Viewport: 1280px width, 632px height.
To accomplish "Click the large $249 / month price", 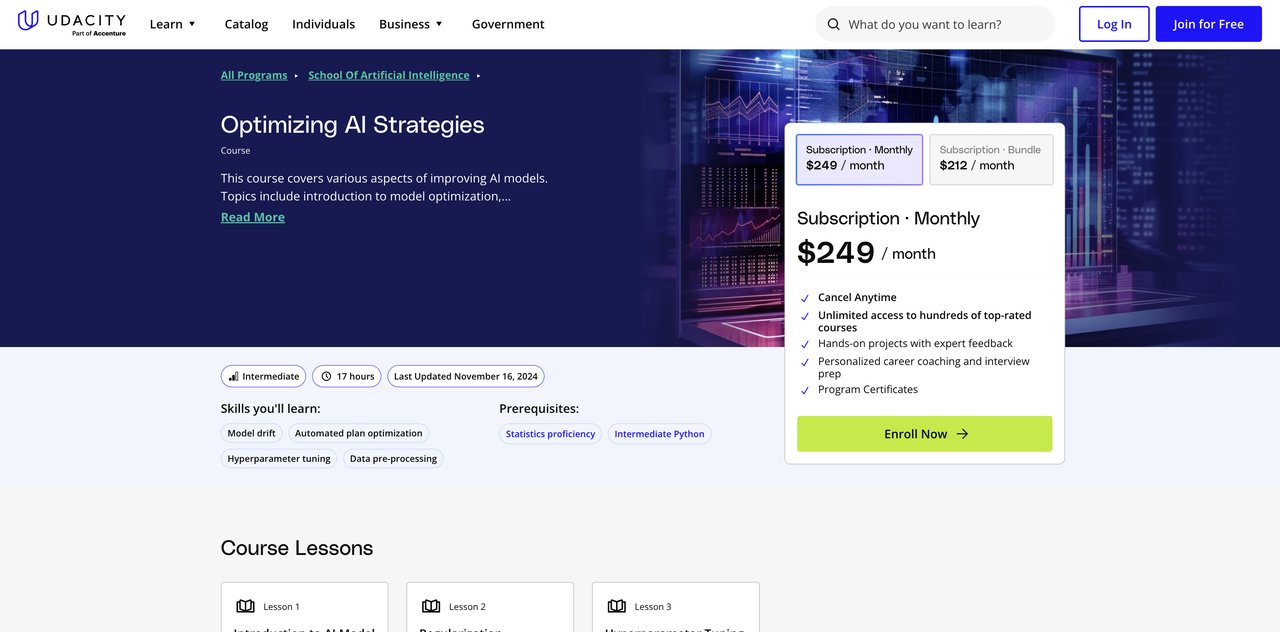I will 866,252.
